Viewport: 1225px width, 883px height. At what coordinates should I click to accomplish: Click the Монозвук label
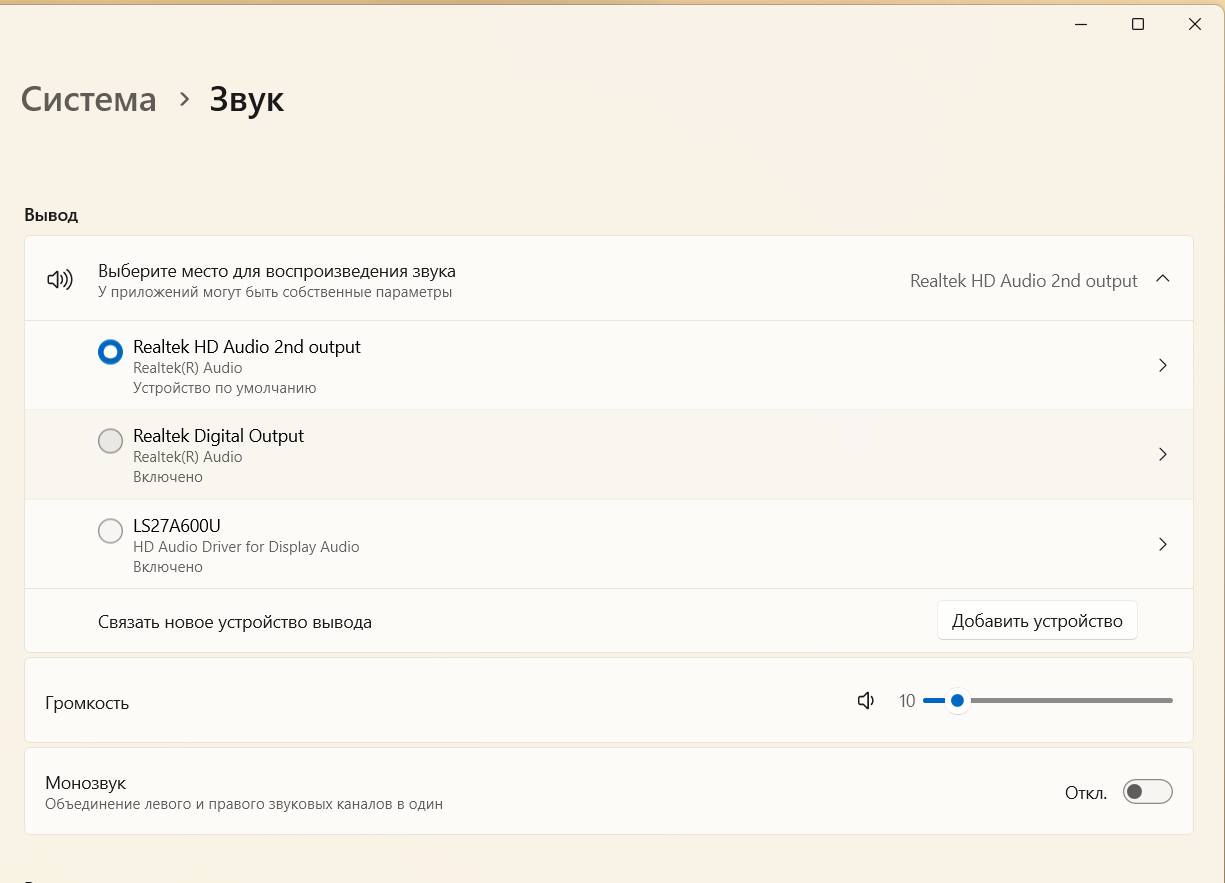pyautogui.click(x=86, y=783)
